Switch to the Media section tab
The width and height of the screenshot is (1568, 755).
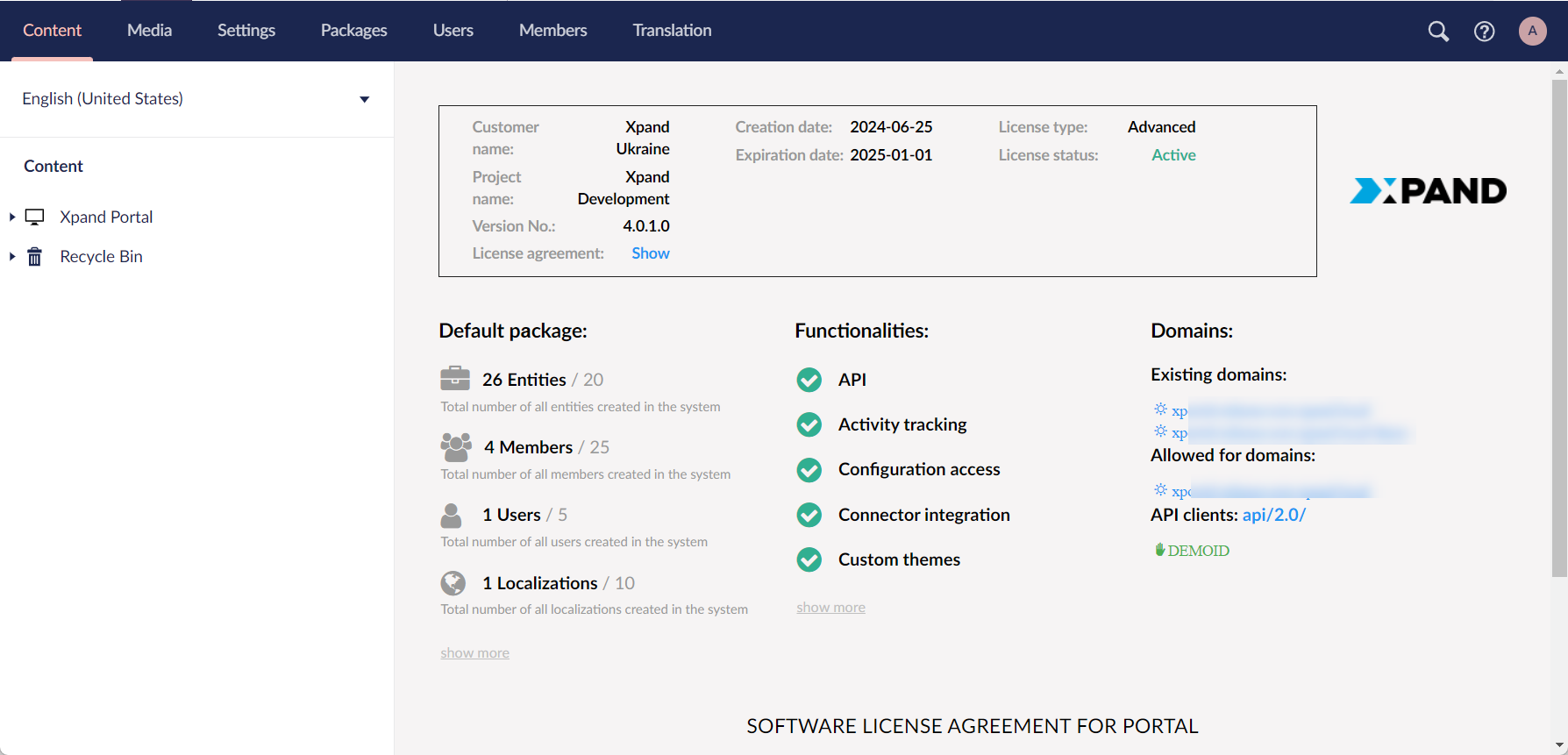coord(149,31)
